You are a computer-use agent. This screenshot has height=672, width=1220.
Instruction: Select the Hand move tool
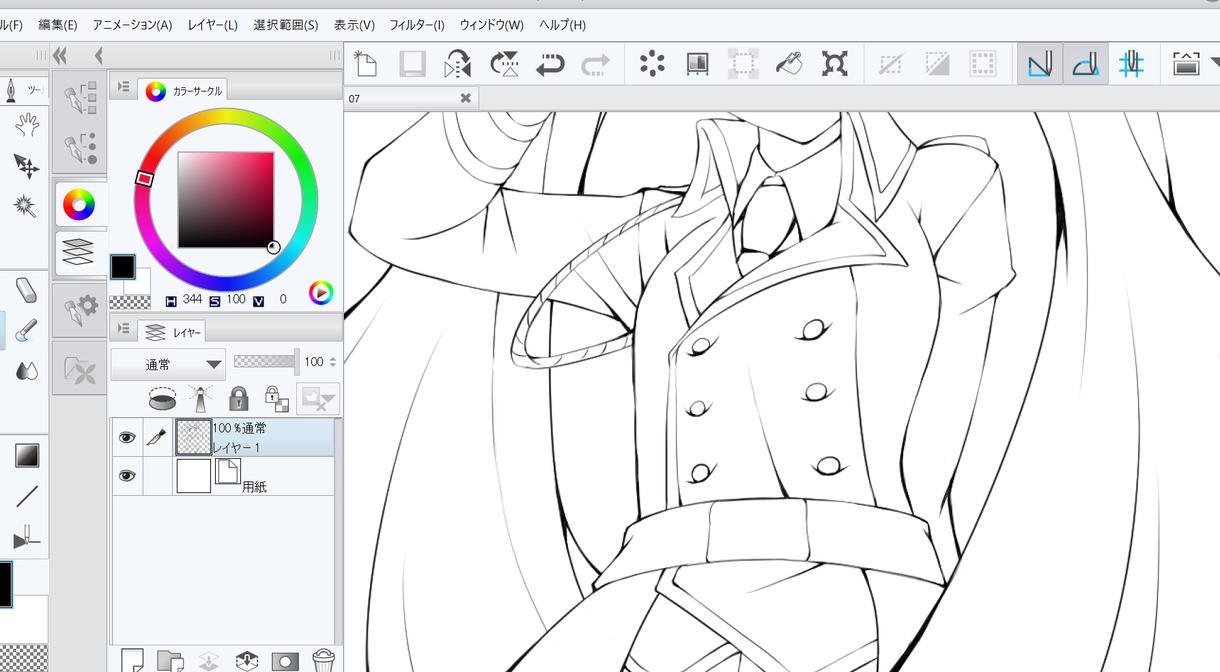[x=26, y=125]
